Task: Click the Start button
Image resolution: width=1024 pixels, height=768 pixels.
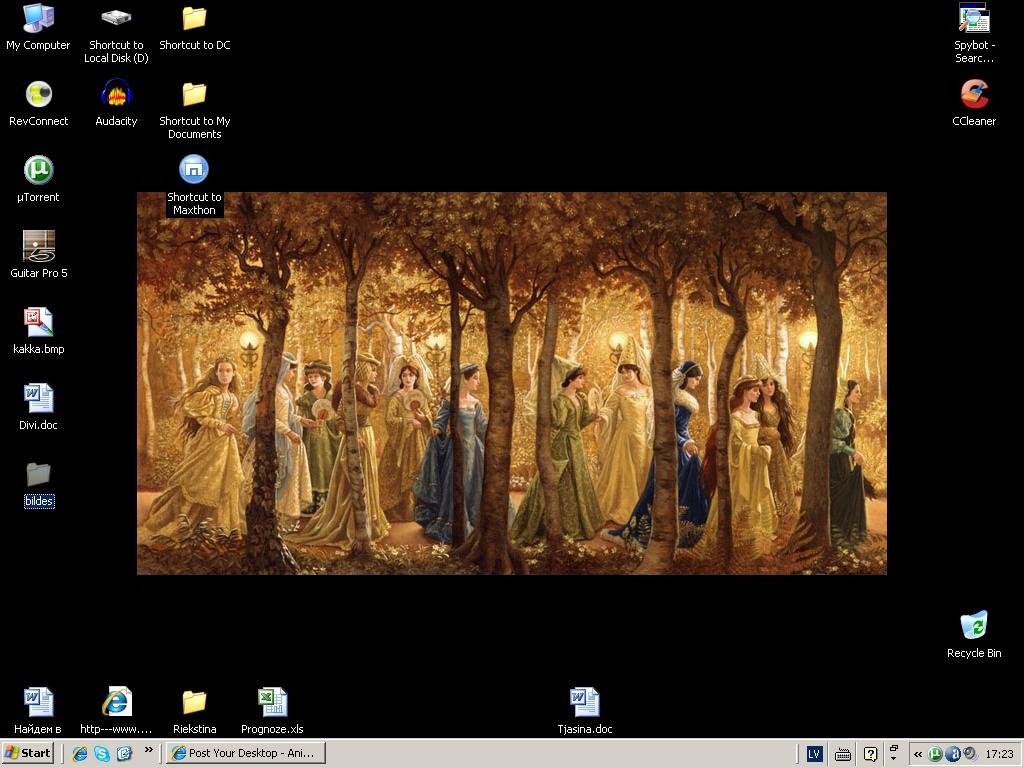Action: click(x=27, y=753)
